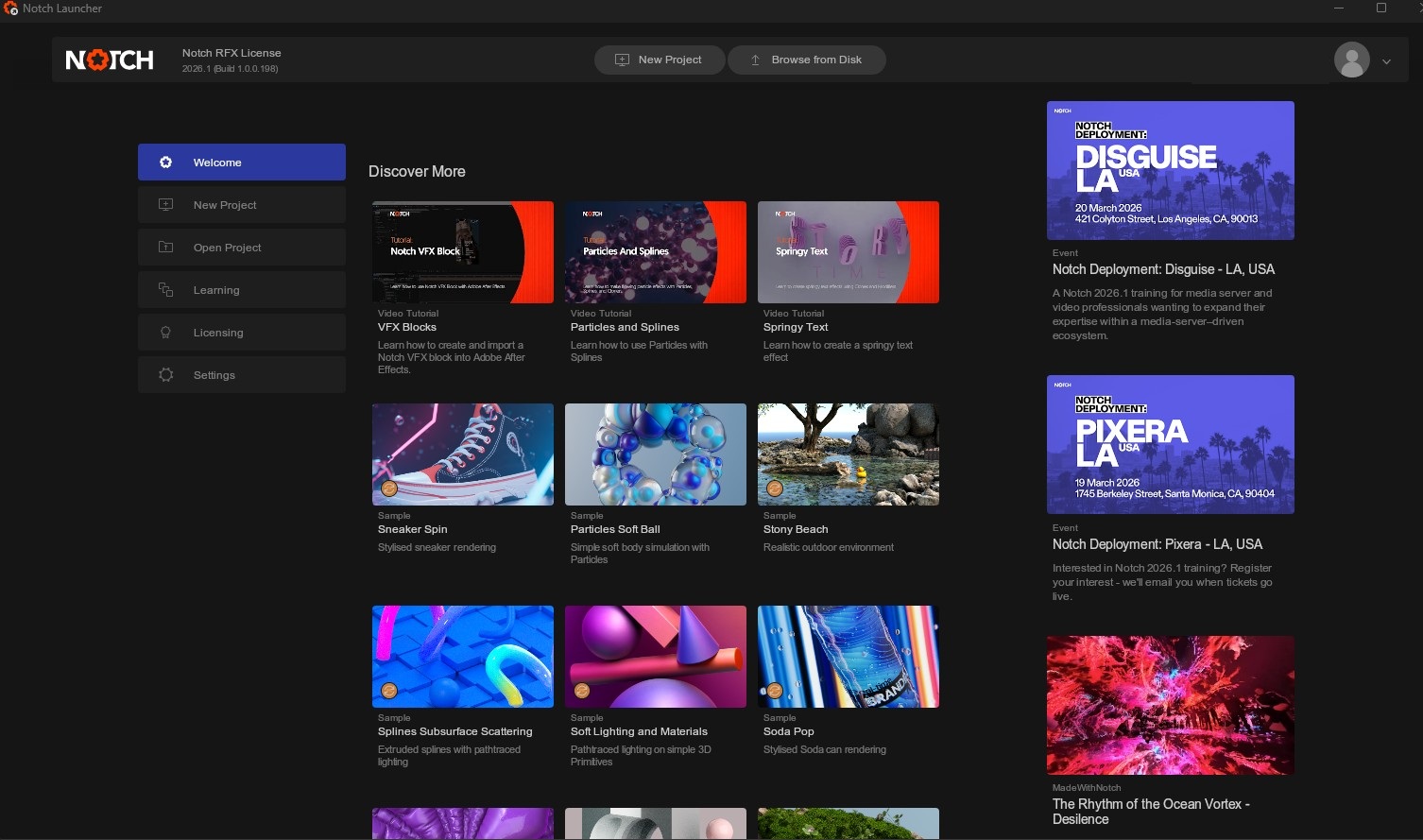The height and width of the screenshot is (840, 1423).
Task: Open the Stony Beach sample thumbnail
Action: point(848,454)
